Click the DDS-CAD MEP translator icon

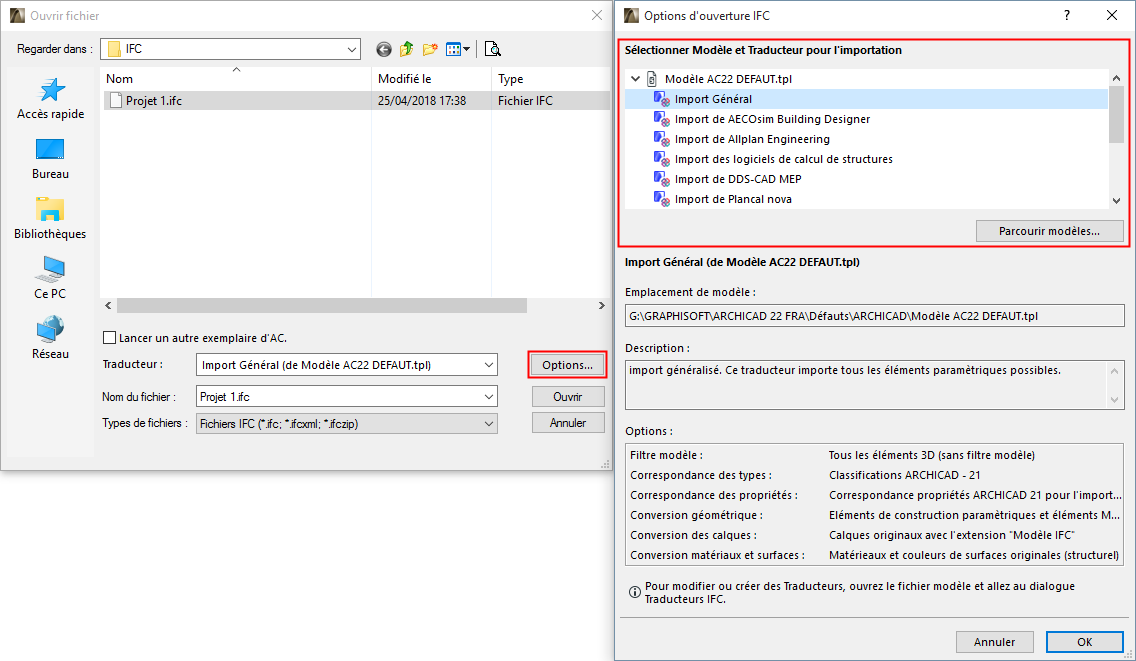(661, 178)
